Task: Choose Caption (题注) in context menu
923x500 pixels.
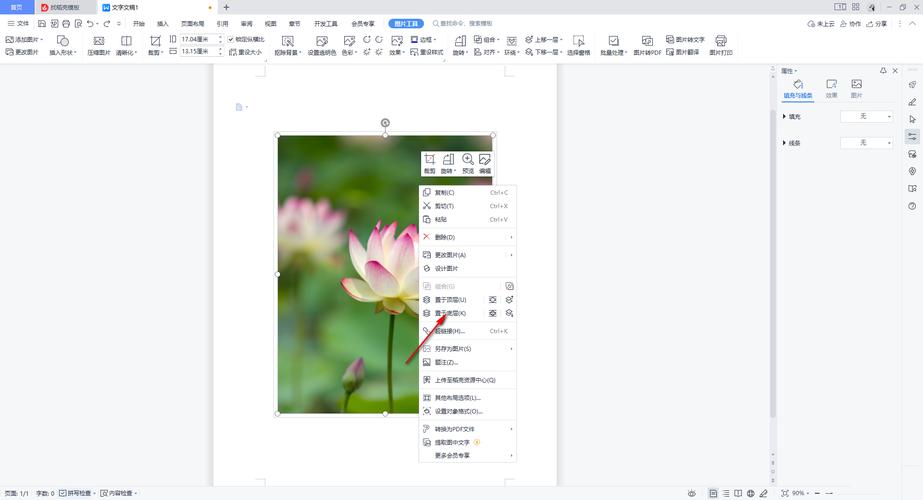Action: click(467, 362)
